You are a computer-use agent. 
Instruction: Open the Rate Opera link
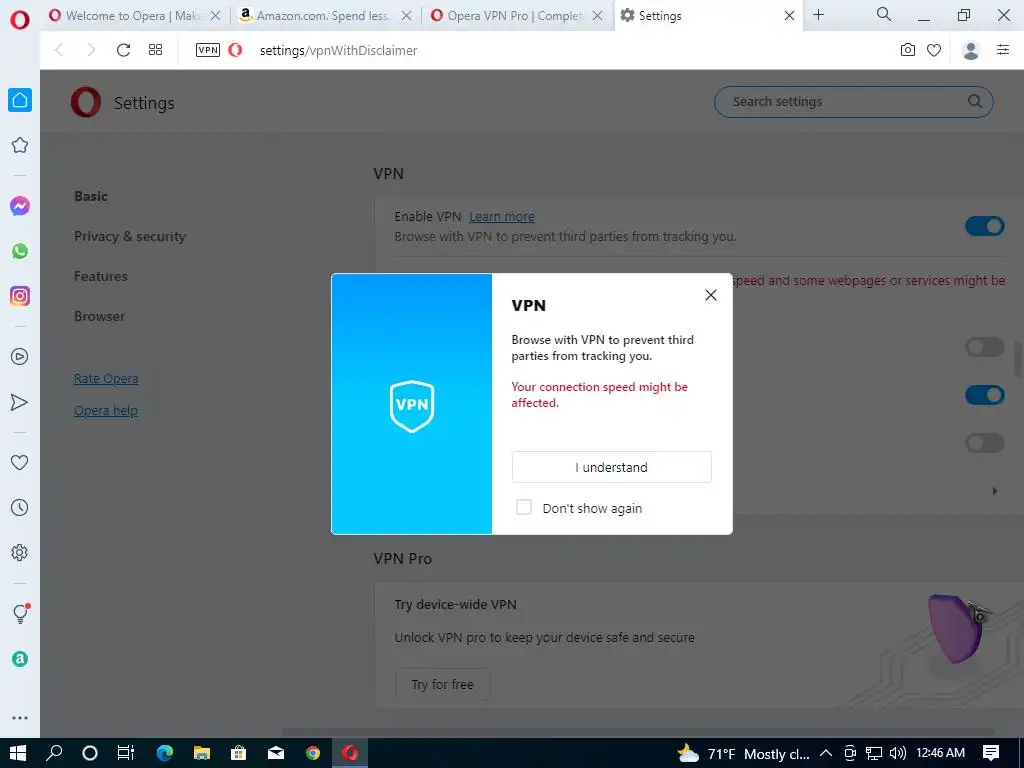106,379
